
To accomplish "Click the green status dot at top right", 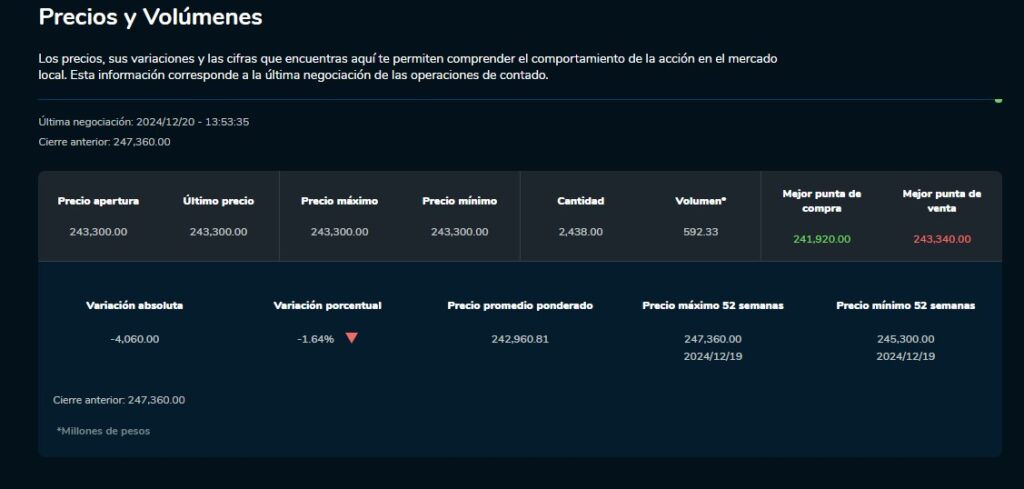I will point(998,100).
